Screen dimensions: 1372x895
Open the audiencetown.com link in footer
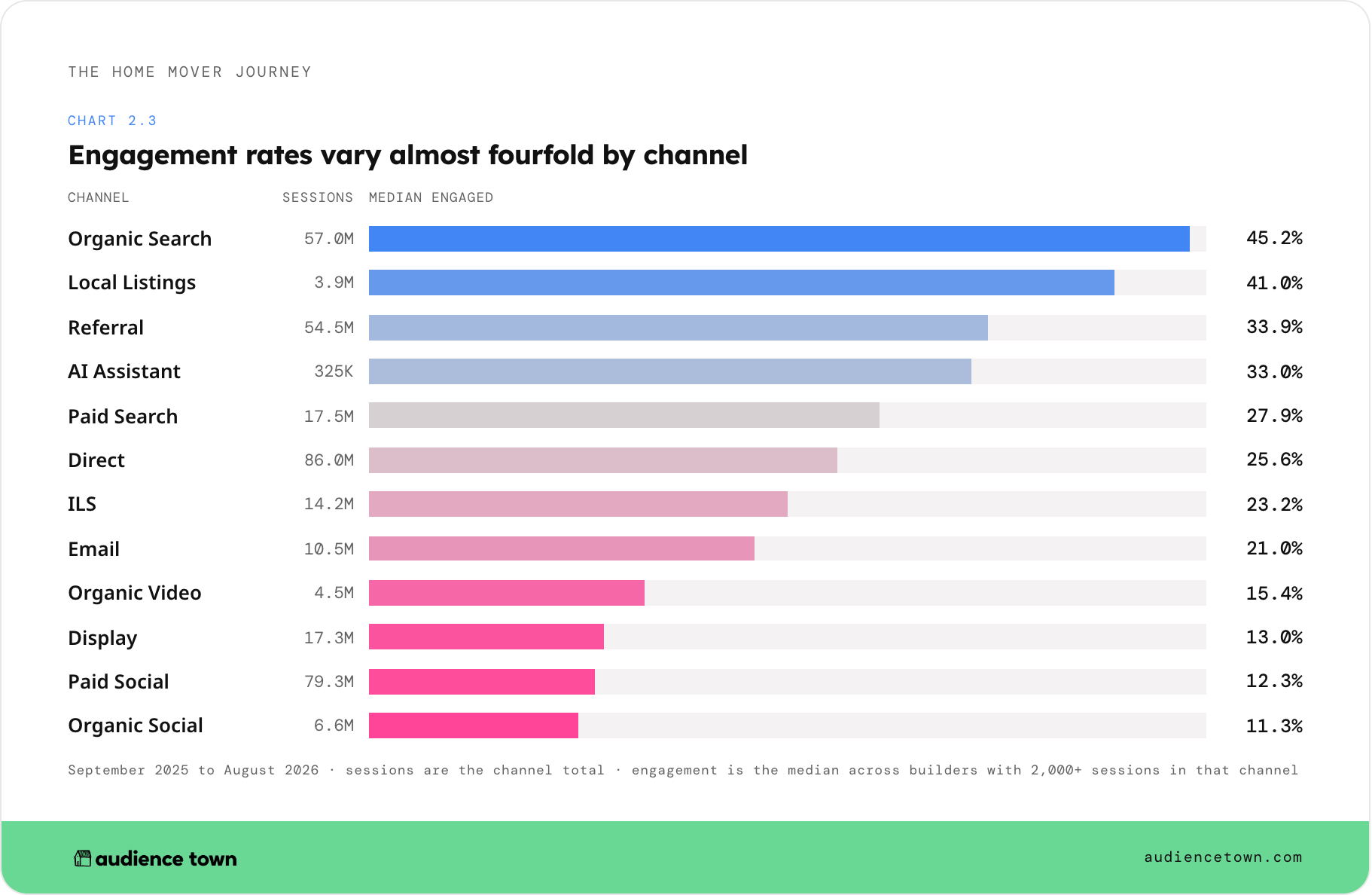(x=1223, y=857)
